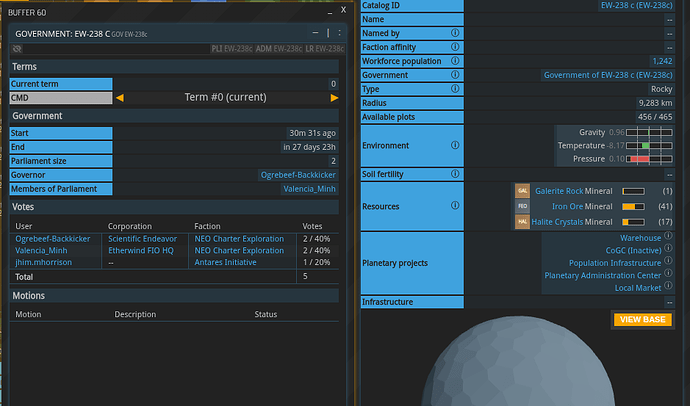Screen dimensions: 690x406
Task: Open Galerite Rock resource link
Action: click(x=559, y=191)
